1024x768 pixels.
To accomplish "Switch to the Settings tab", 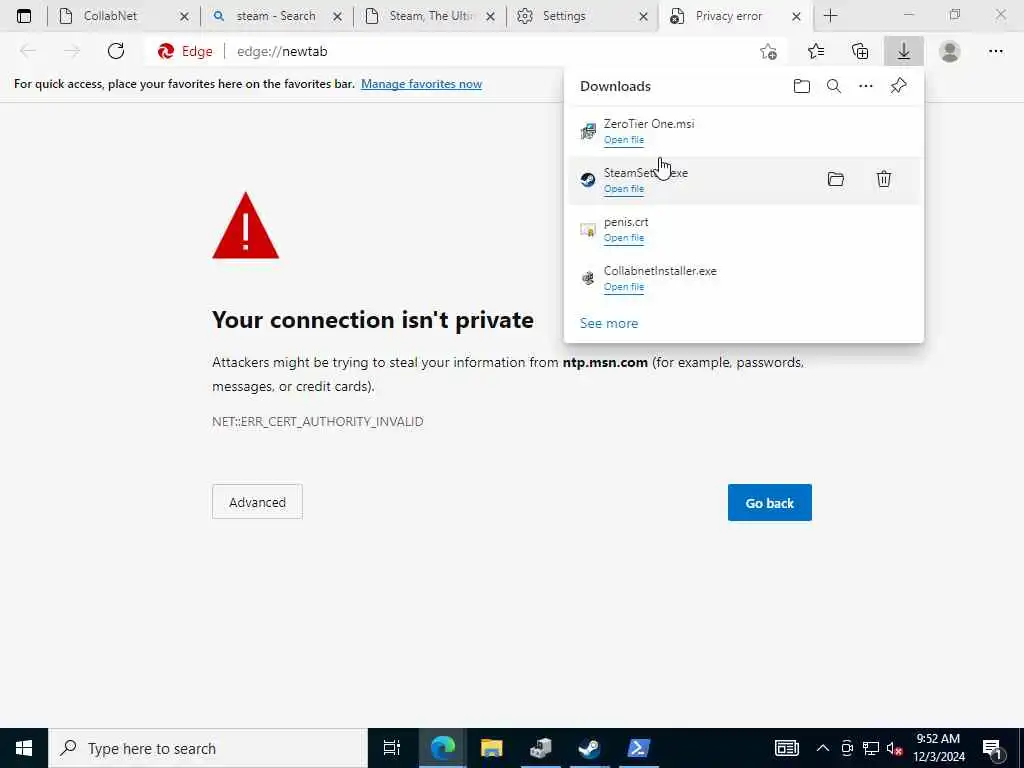I will pos(581,16).
